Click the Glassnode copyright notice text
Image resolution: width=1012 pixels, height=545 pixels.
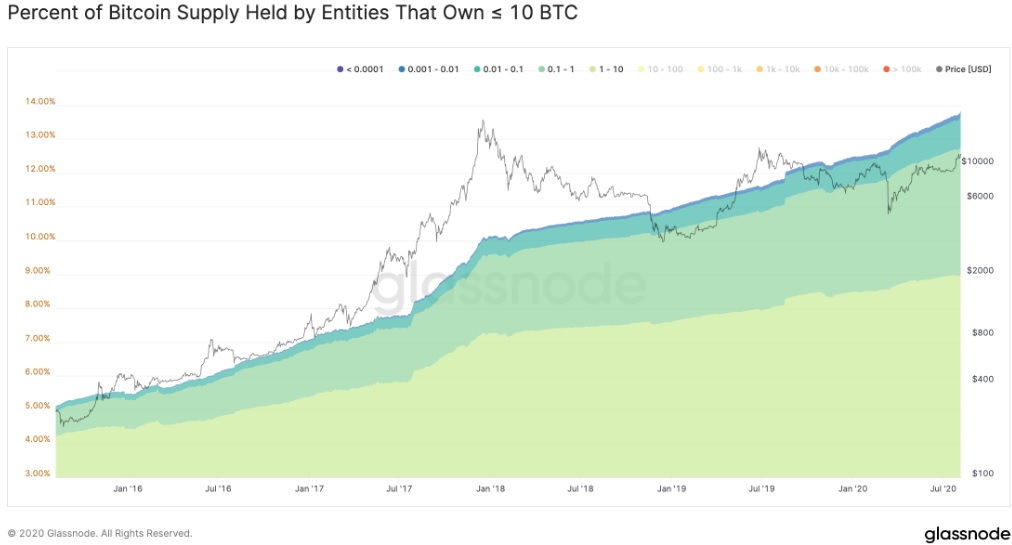[100, 533]
